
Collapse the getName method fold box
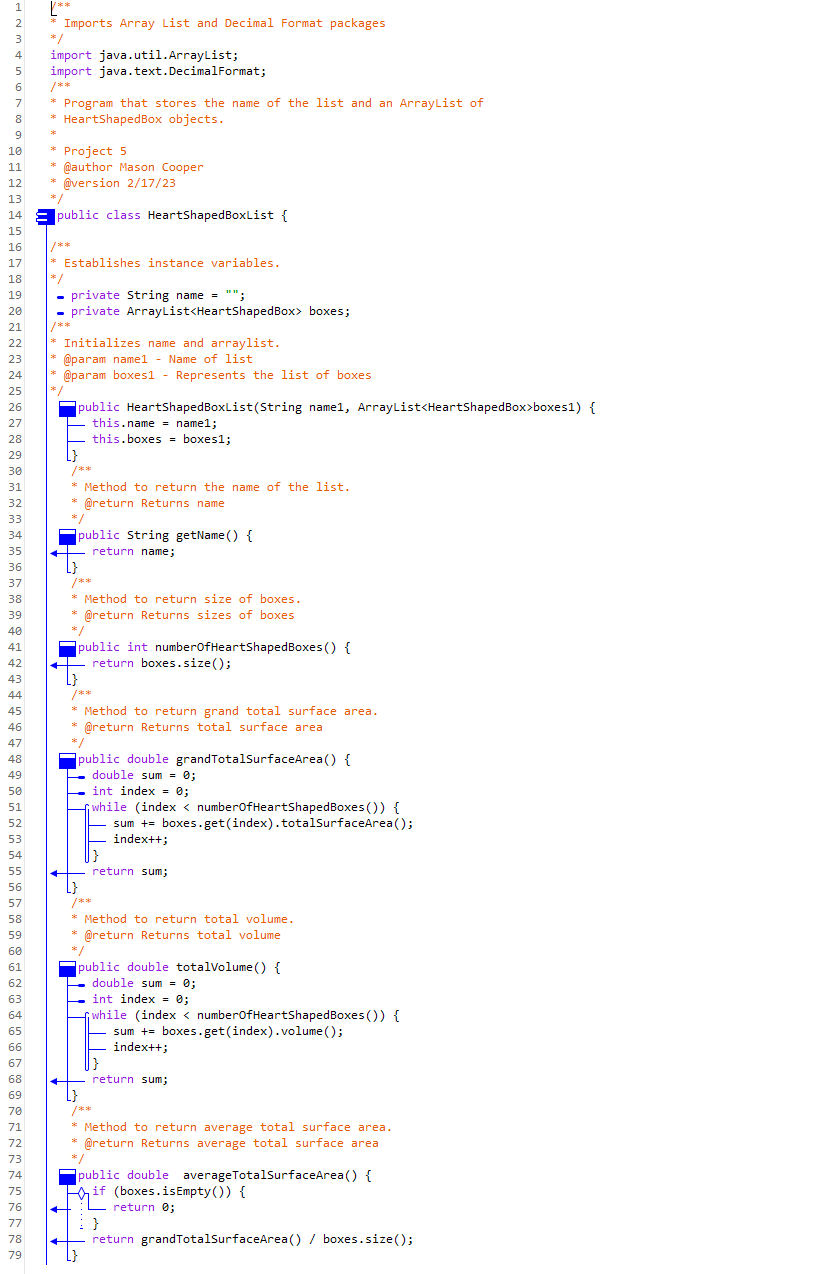pos(68,536)
